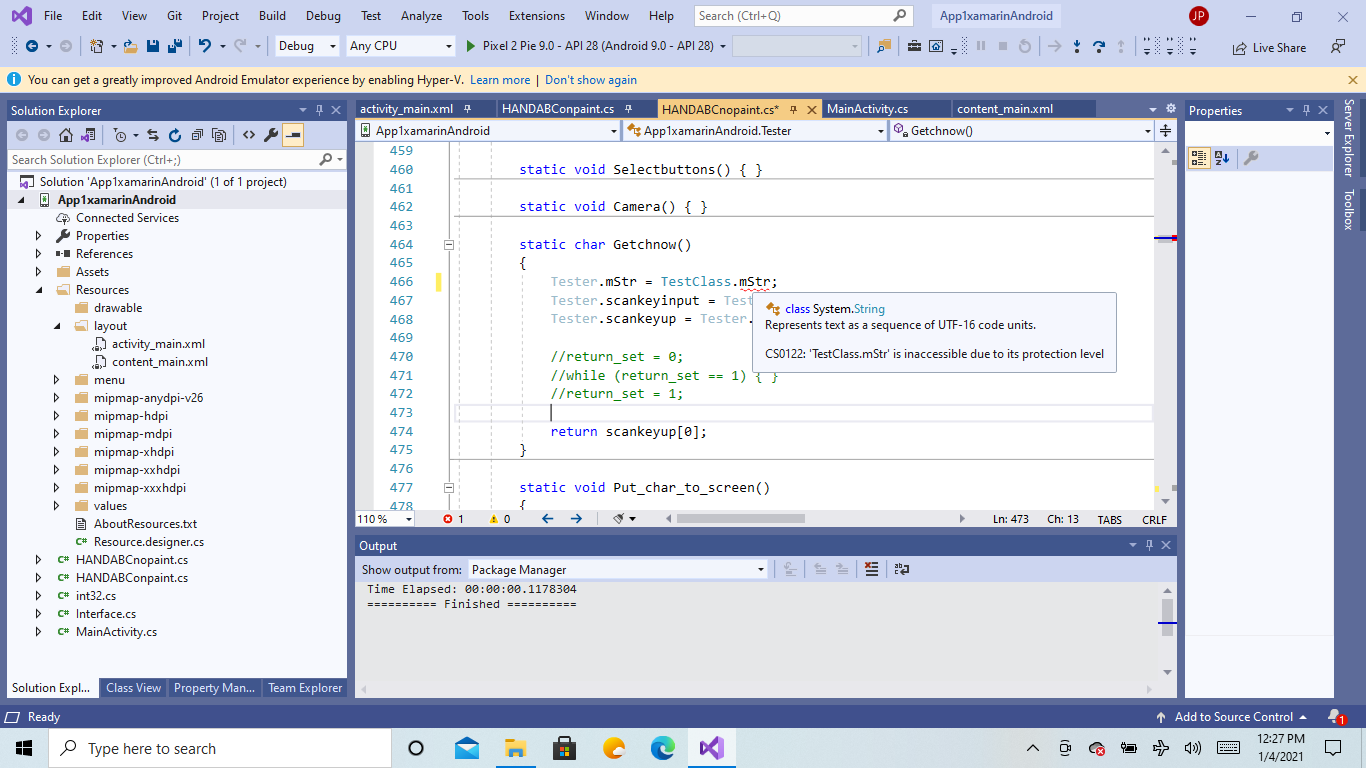Click the Send Feedback icon
The image size is (1366, 768).
pyautogui.click(x=1338, y=46)
